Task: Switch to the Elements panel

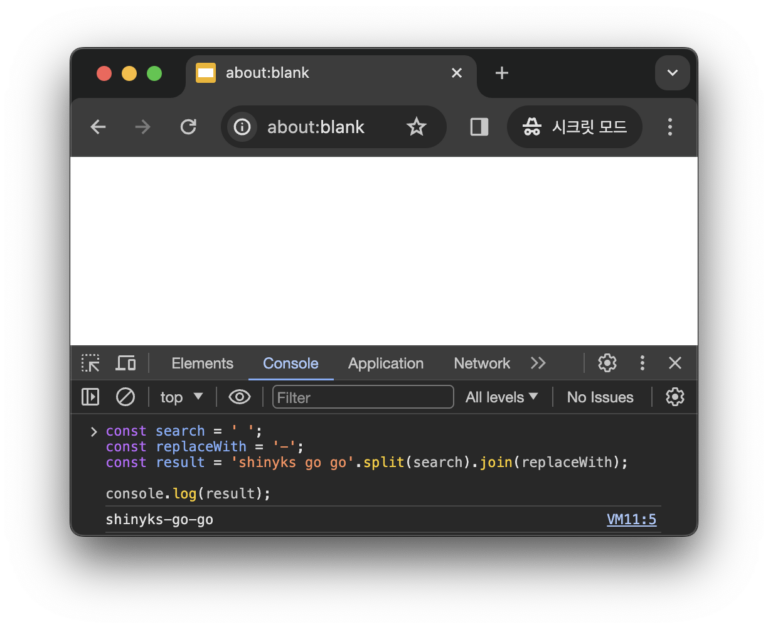Action: coord(202,363)
